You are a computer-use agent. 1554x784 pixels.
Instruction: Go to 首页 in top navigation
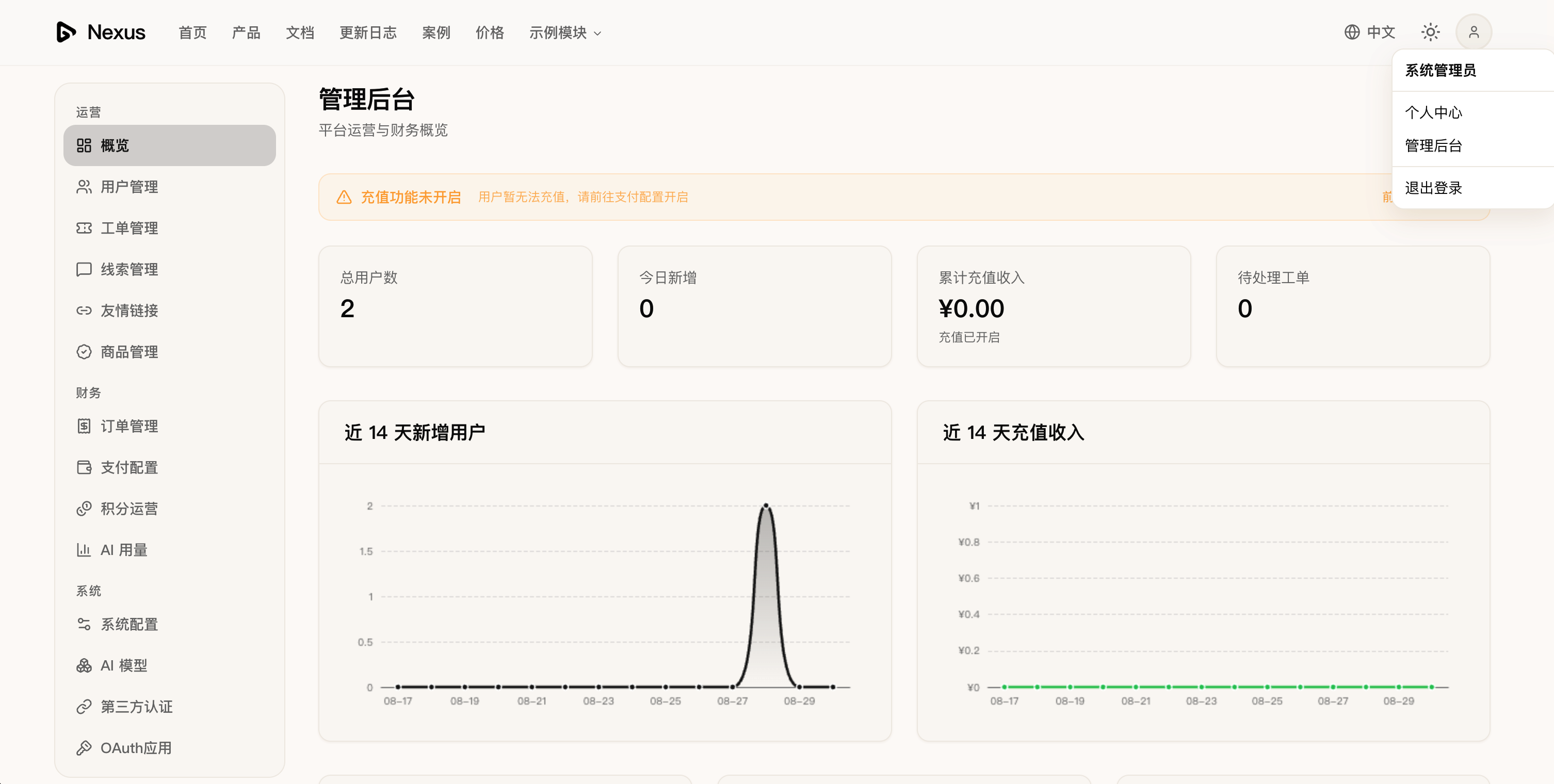pos(192,32)
